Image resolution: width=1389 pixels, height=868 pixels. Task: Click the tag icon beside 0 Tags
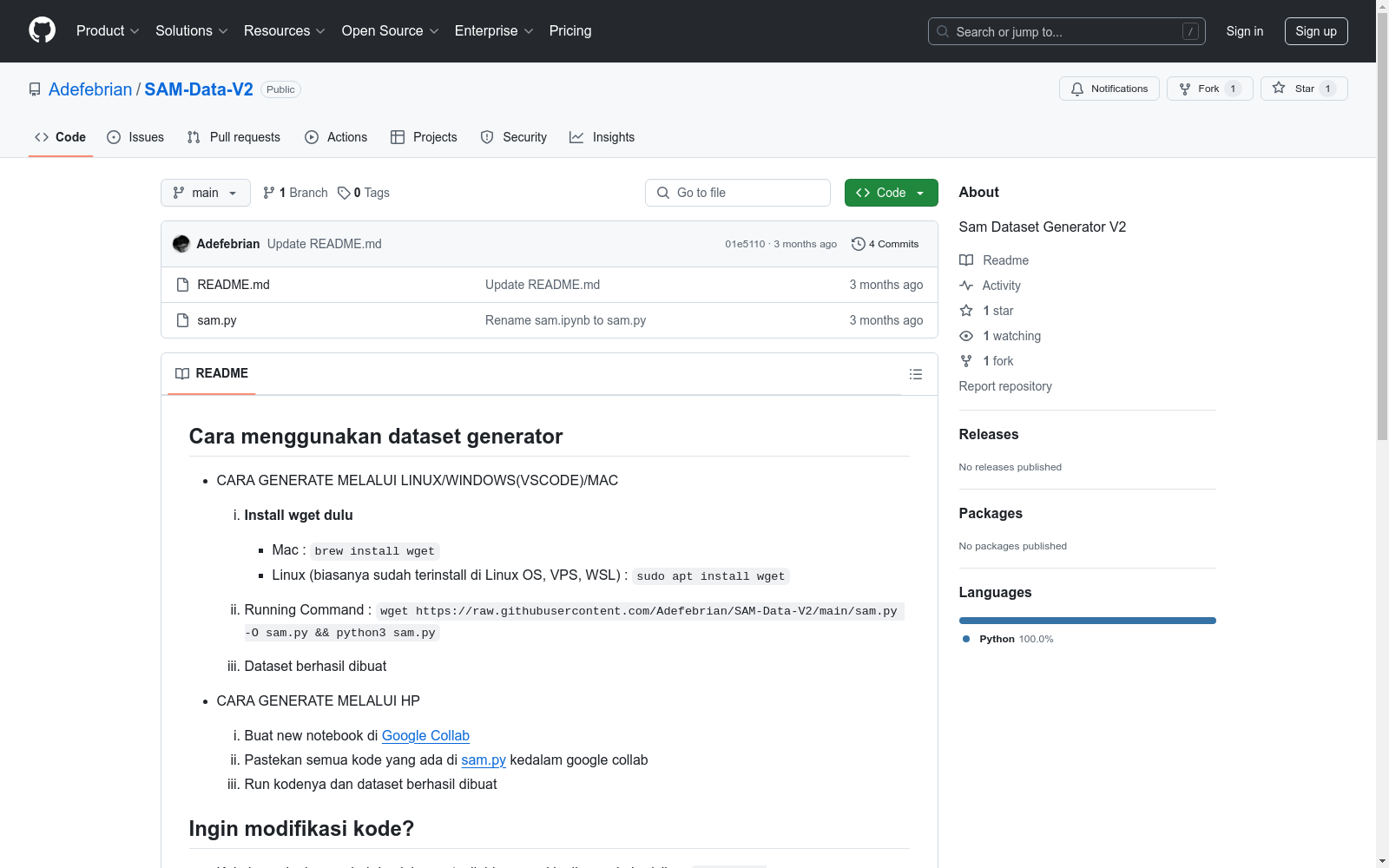click(x=344, y=193)
